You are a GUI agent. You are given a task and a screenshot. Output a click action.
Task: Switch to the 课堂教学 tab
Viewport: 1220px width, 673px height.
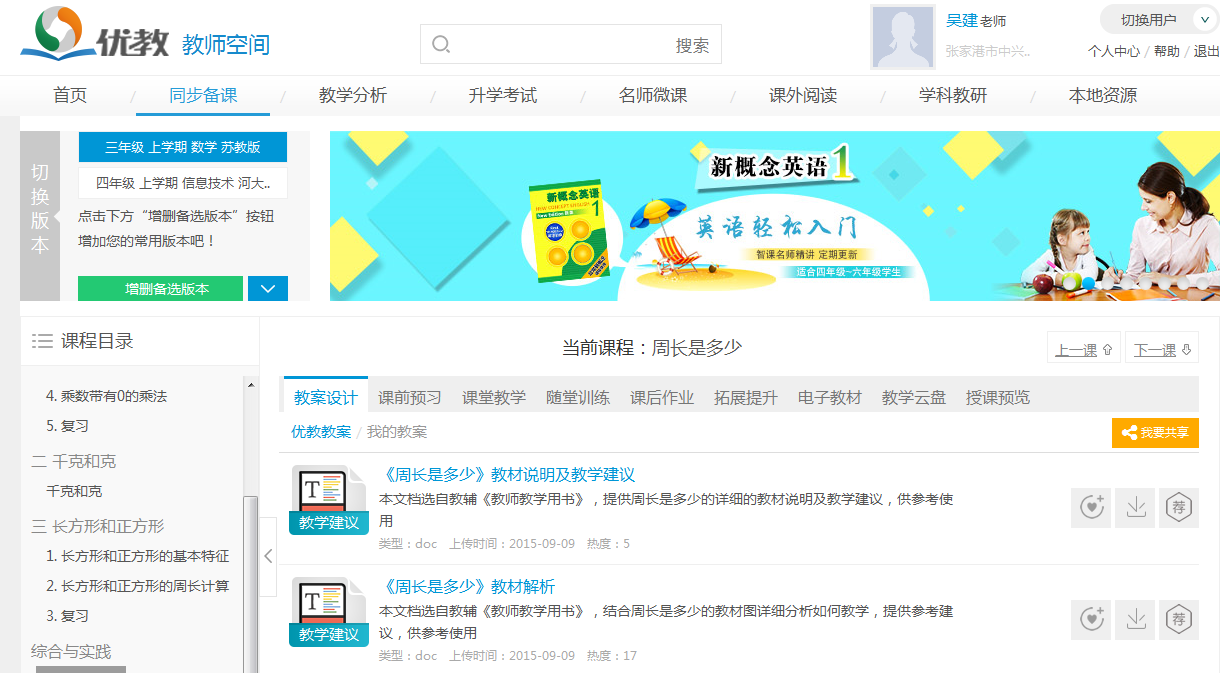click(493, 397)
